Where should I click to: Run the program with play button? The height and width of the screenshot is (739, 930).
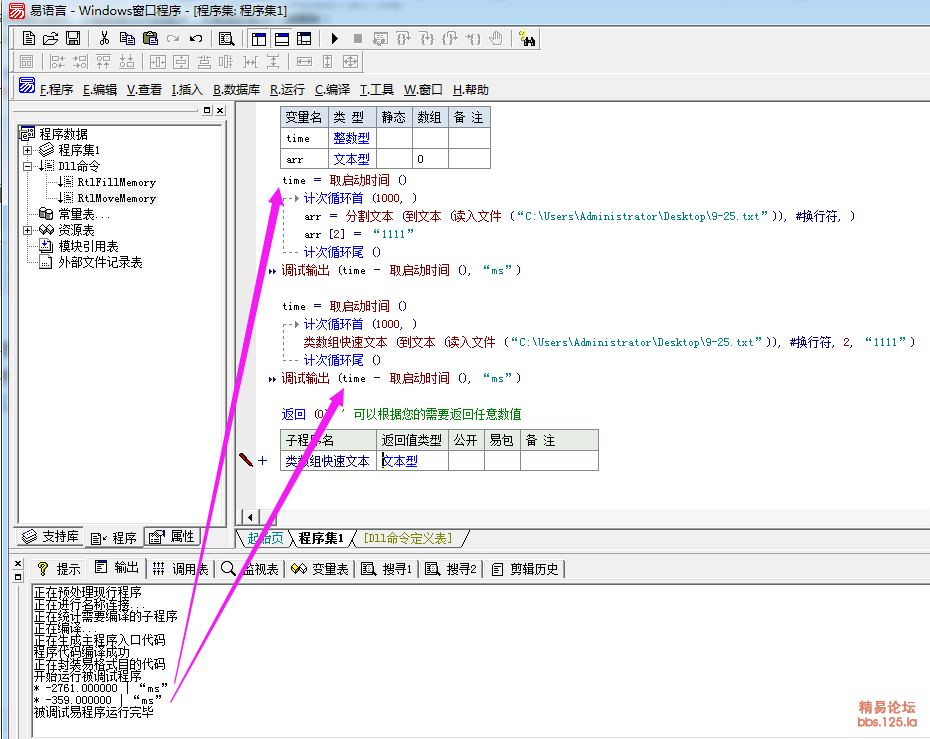[x=335, y=39]
